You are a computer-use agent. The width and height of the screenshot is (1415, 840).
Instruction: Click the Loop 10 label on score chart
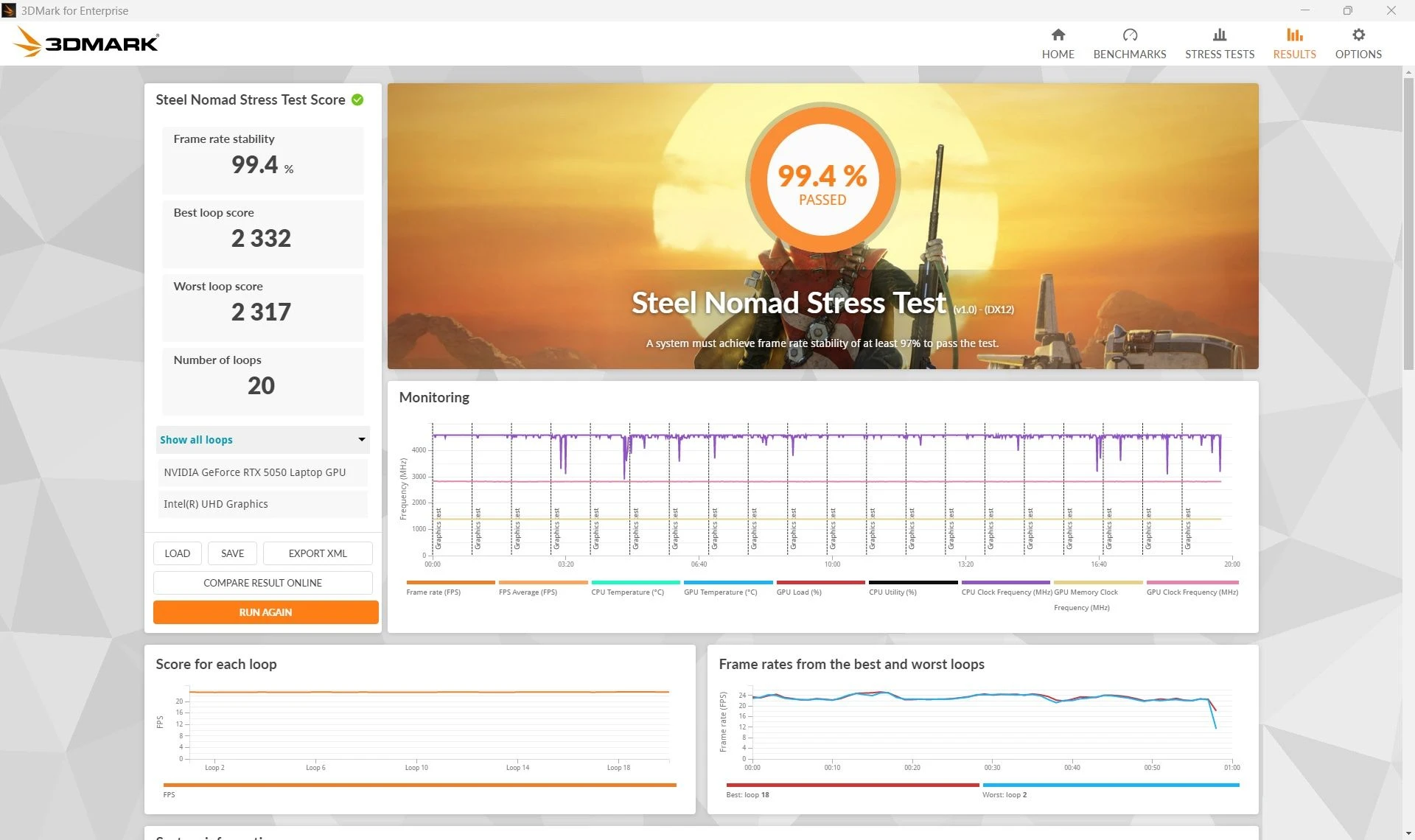(x=416, y=768)
